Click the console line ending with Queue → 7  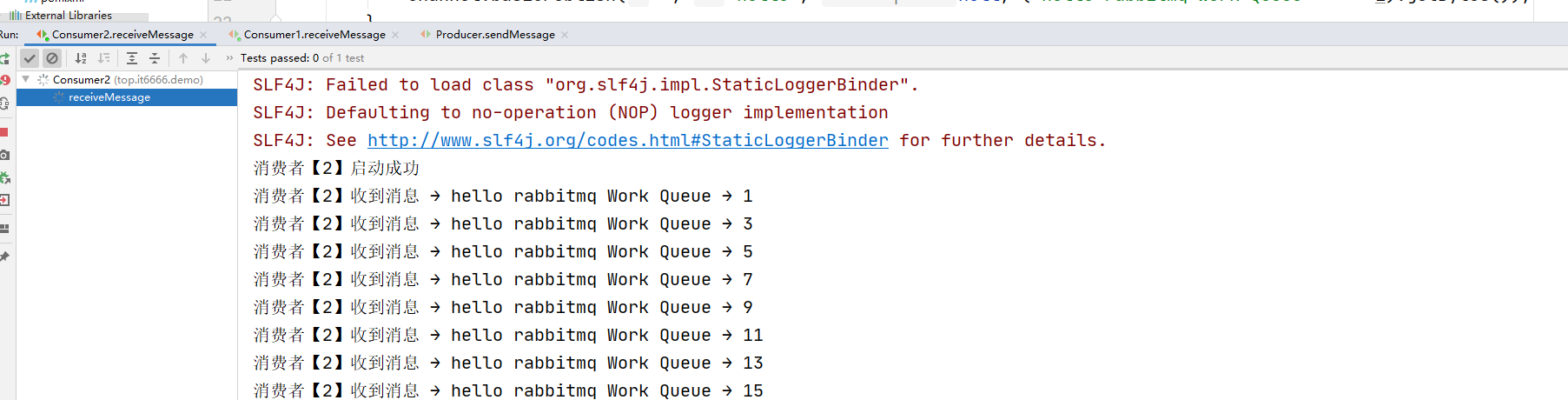click(503, 280)
